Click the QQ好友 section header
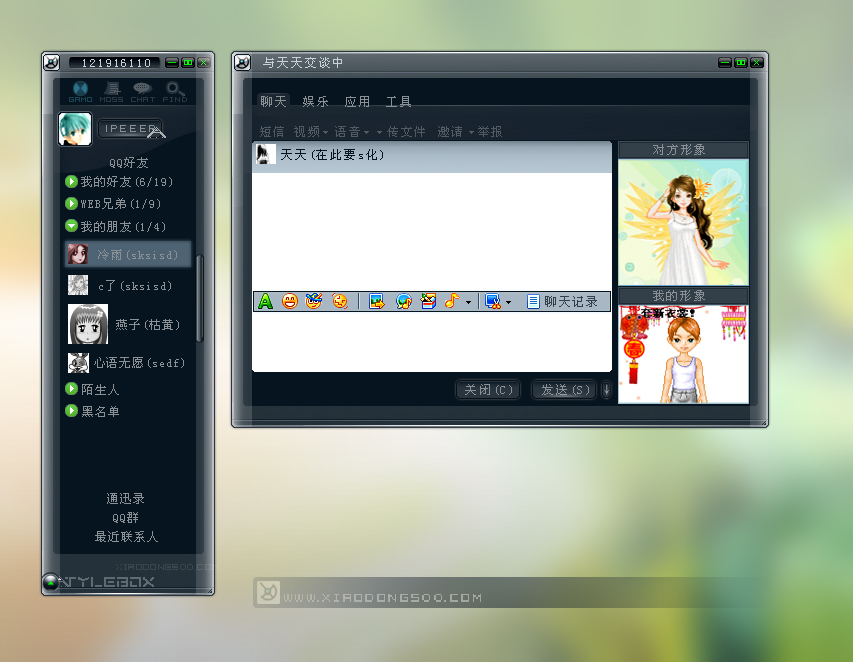The image size is (853, 662). point(128,163)
